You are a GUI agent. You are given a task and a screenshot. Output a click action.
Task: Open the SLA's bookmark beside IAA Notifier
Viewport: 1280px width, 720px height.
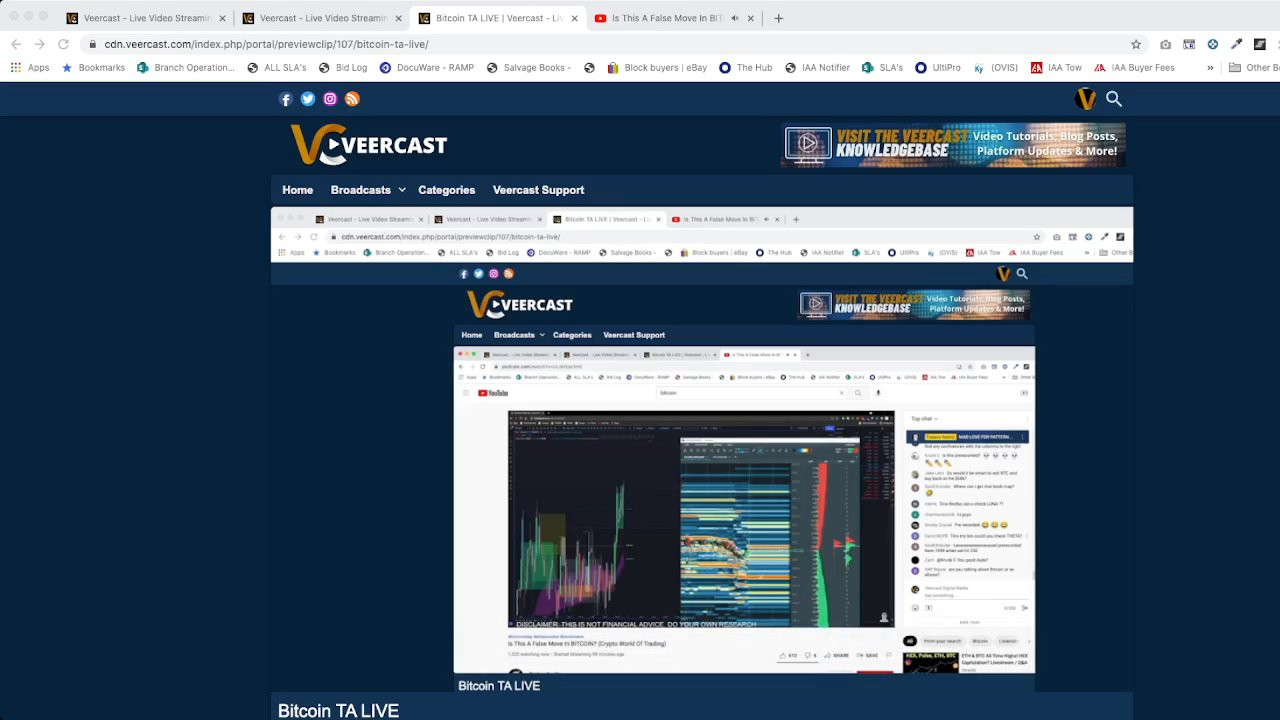(882, 68)
